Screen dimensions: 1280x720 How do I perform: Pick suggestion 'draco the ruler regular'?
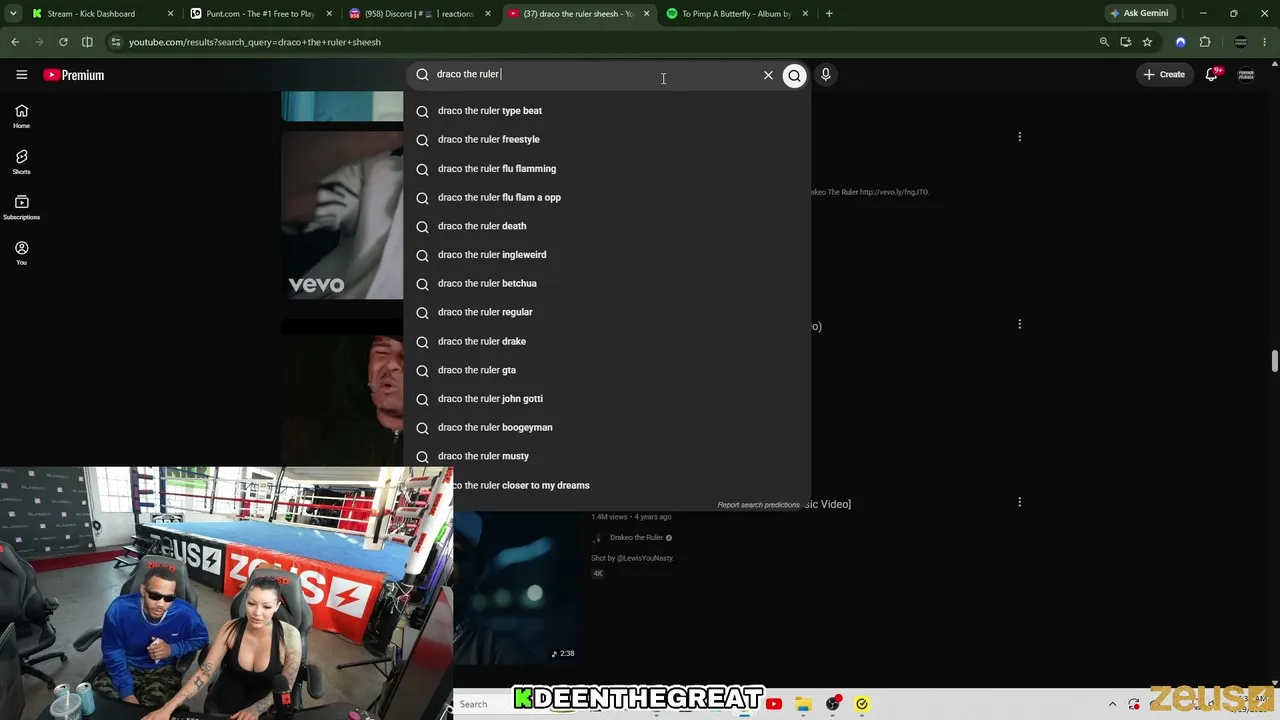tap(606, 312)
